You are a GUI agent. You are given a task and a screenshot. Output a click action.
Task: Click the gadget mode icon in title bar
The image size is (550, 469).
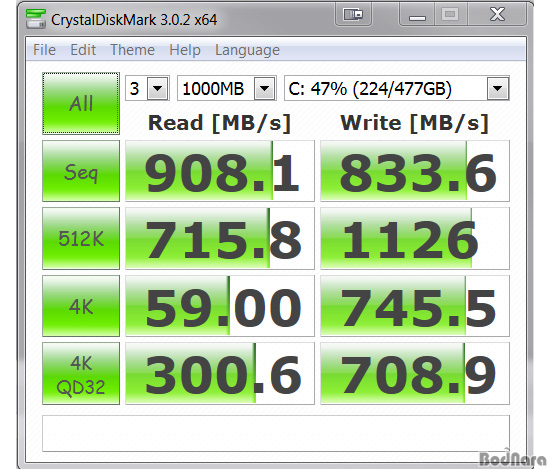click(353, 14)
